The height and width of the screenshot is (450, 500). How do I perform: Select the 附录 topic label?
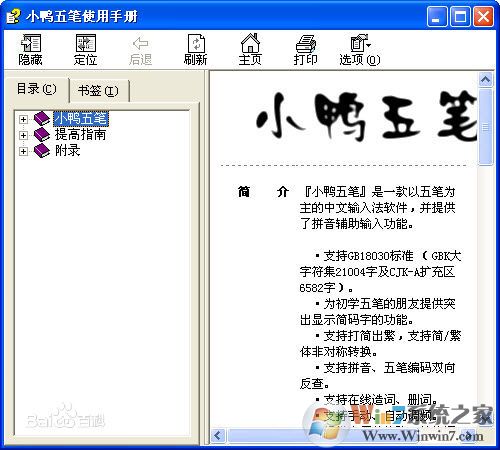click(68, 150)
